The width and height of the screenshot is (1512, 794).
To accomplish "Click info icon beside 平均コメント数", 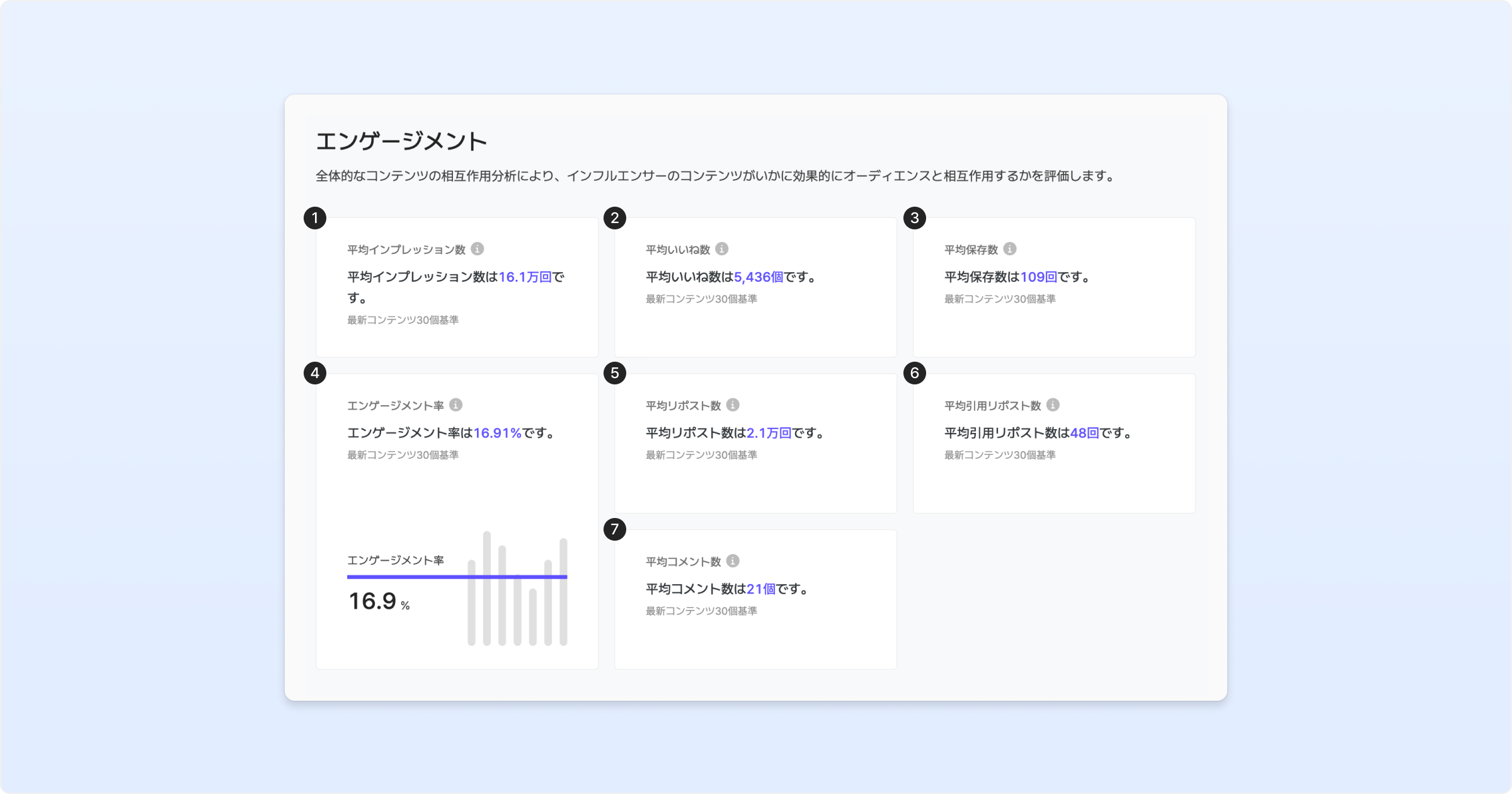I will pyautogui.click(x=733, y=561).
